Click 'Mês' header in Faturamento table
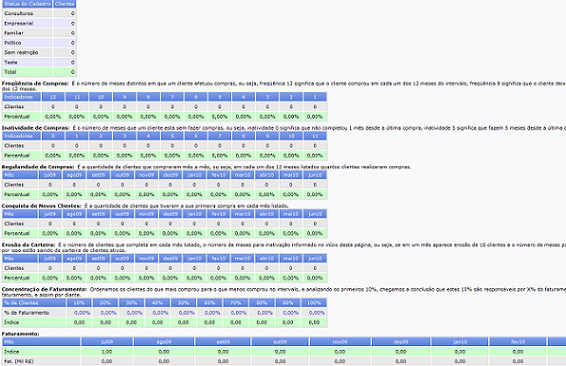Viewport: 566px width, 366px height. point(42,341)
